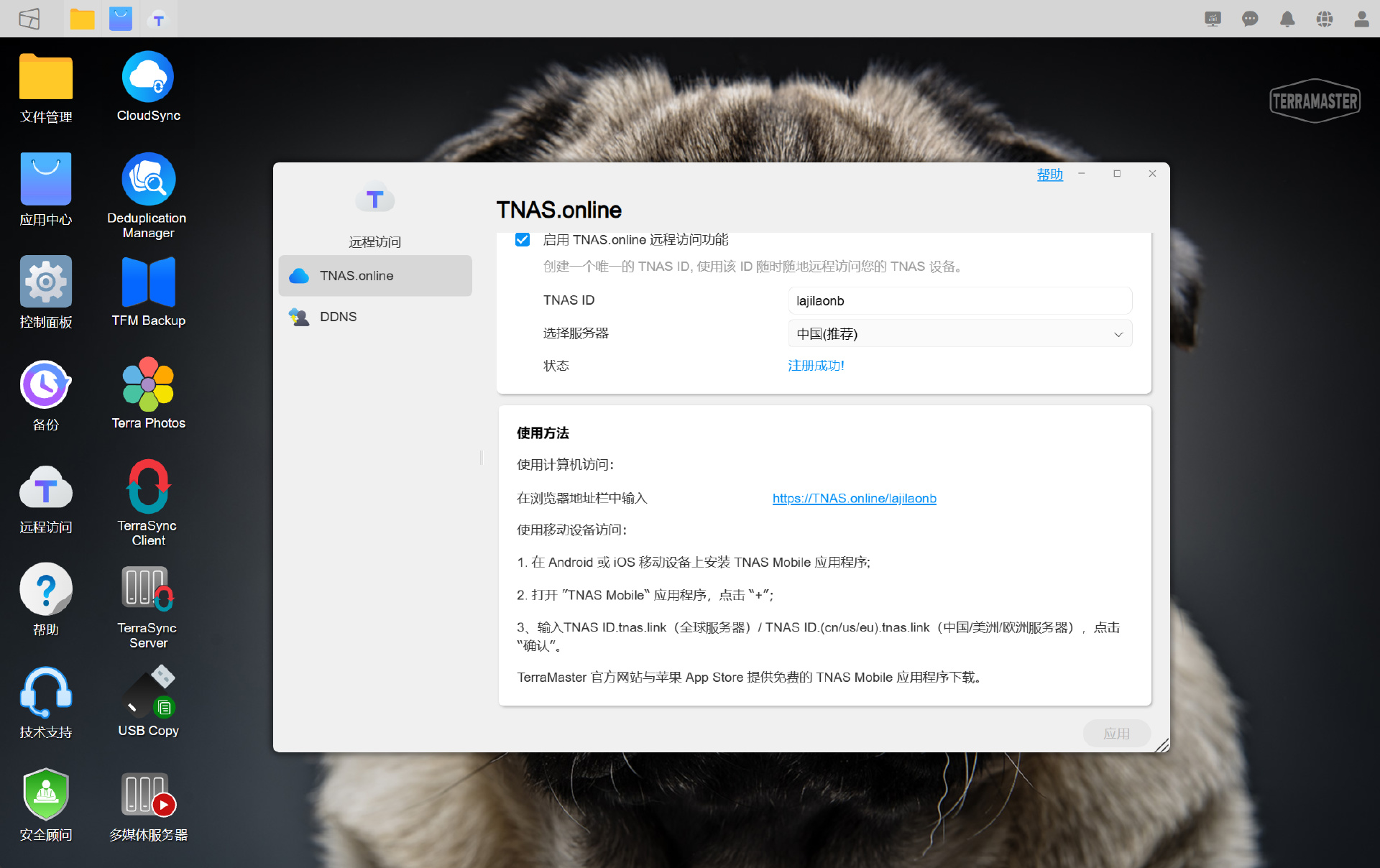Viewport: 1380px width, 868px height.
Task: Launch Deduplication Manager icon
Action: click(x=148, y=180)
